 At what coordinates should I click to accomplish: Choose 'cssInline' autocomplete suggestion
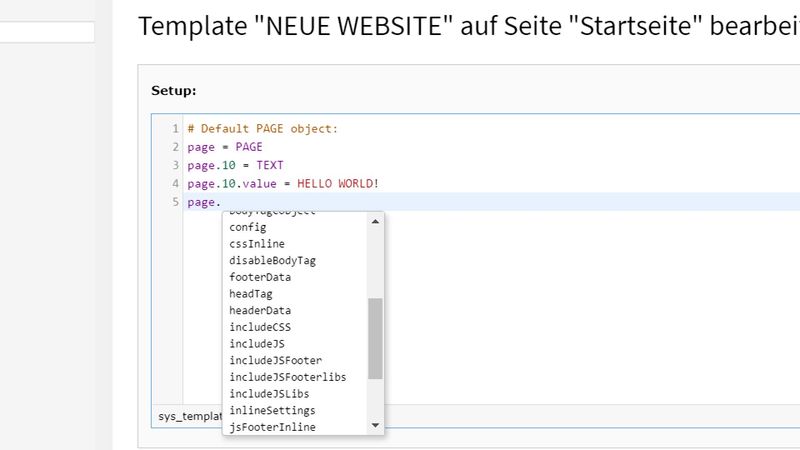pyautogui.click(x=256, y=244)
